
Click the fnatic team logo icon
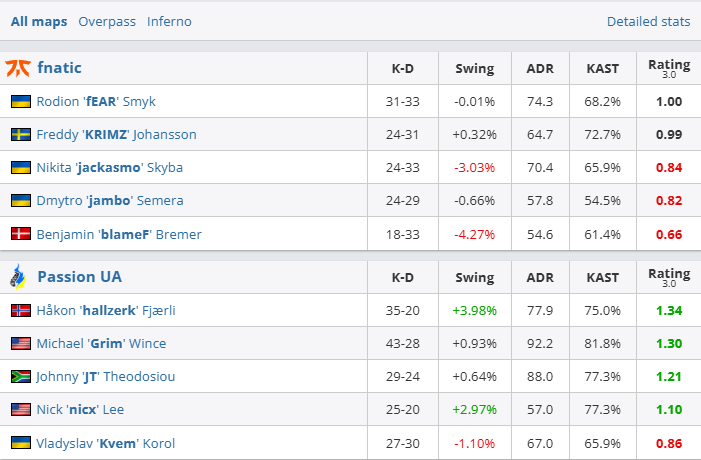tap(18, 68)
